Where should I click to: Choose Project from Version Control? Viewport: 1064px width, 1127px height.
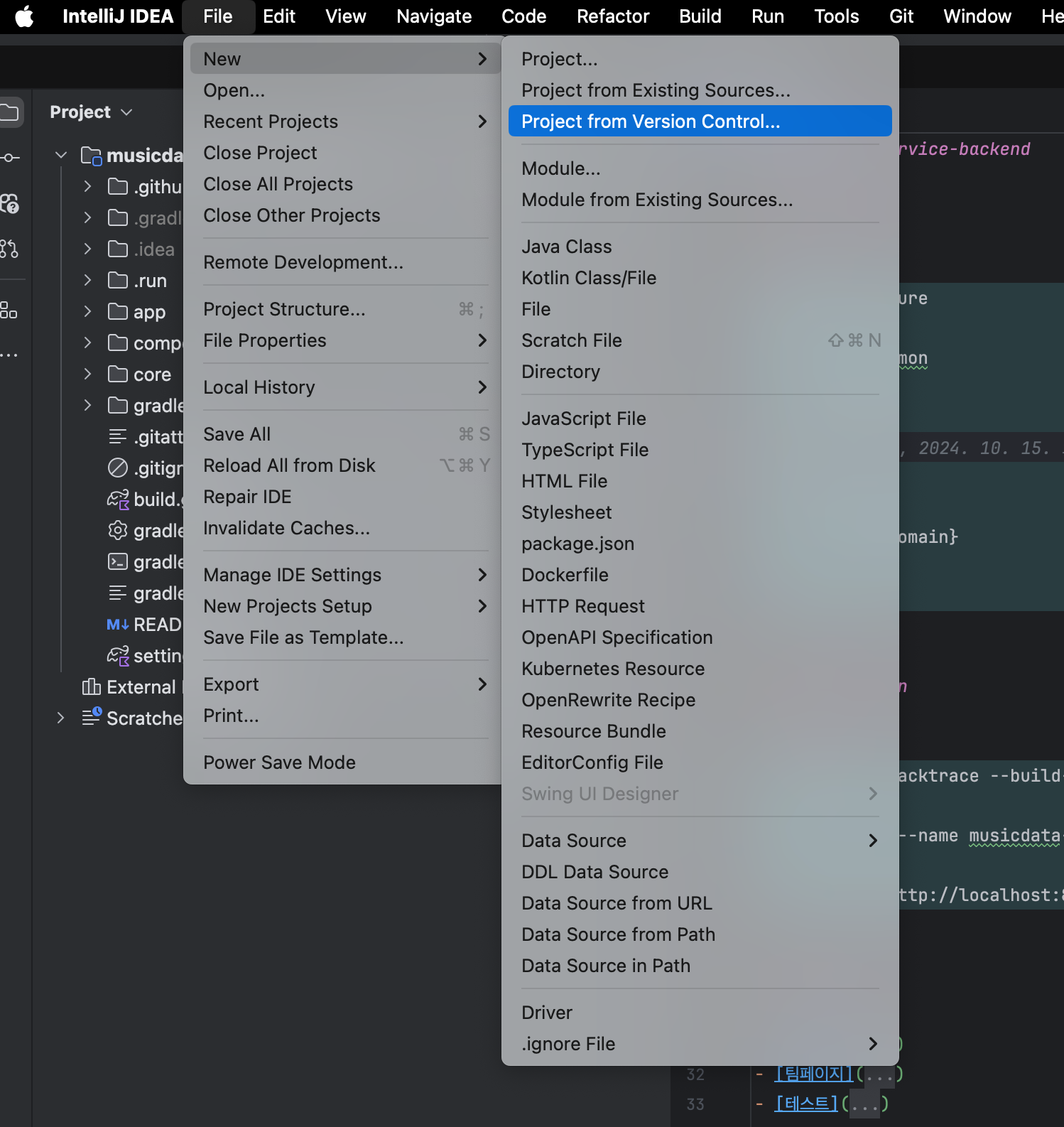pyautogui.click(x=700, y=121)
